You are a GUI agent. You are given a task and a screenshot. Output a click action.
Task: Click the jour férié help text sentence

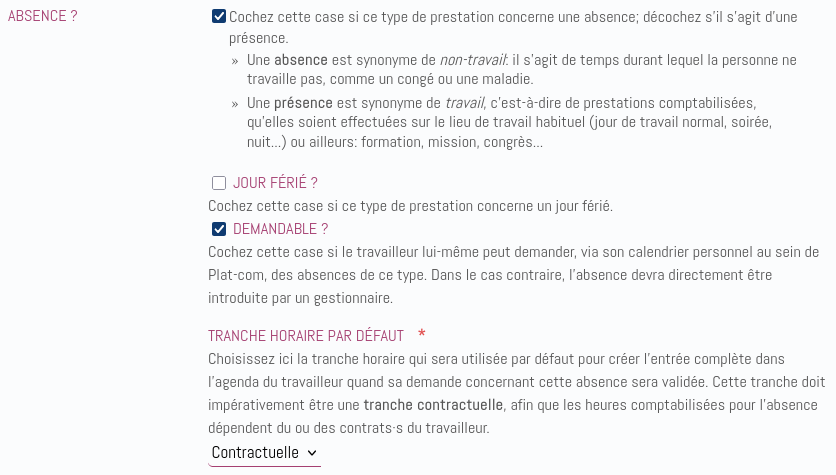click(x=410, y=206)
